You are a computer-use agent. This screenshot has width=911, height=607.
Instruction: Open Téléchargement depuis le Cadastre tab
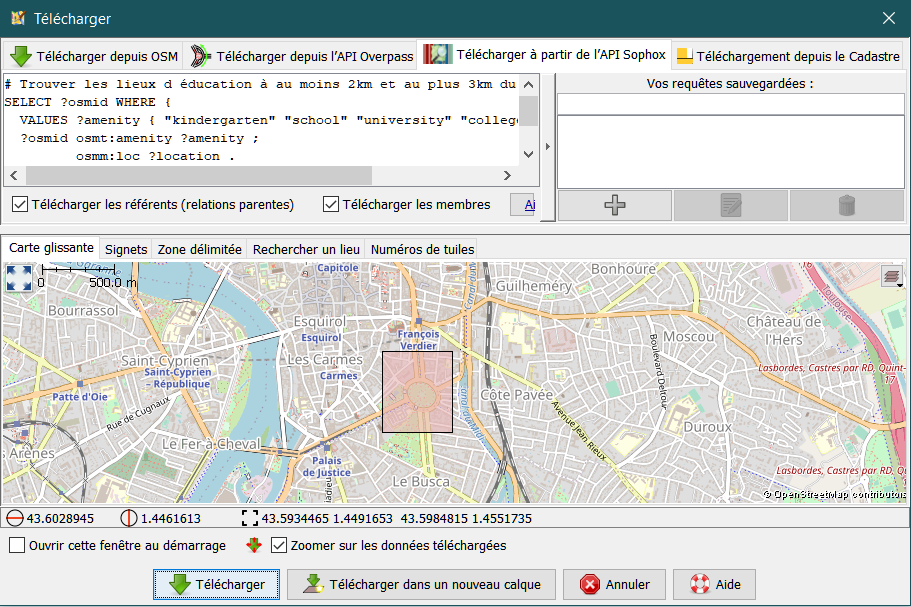788,56
